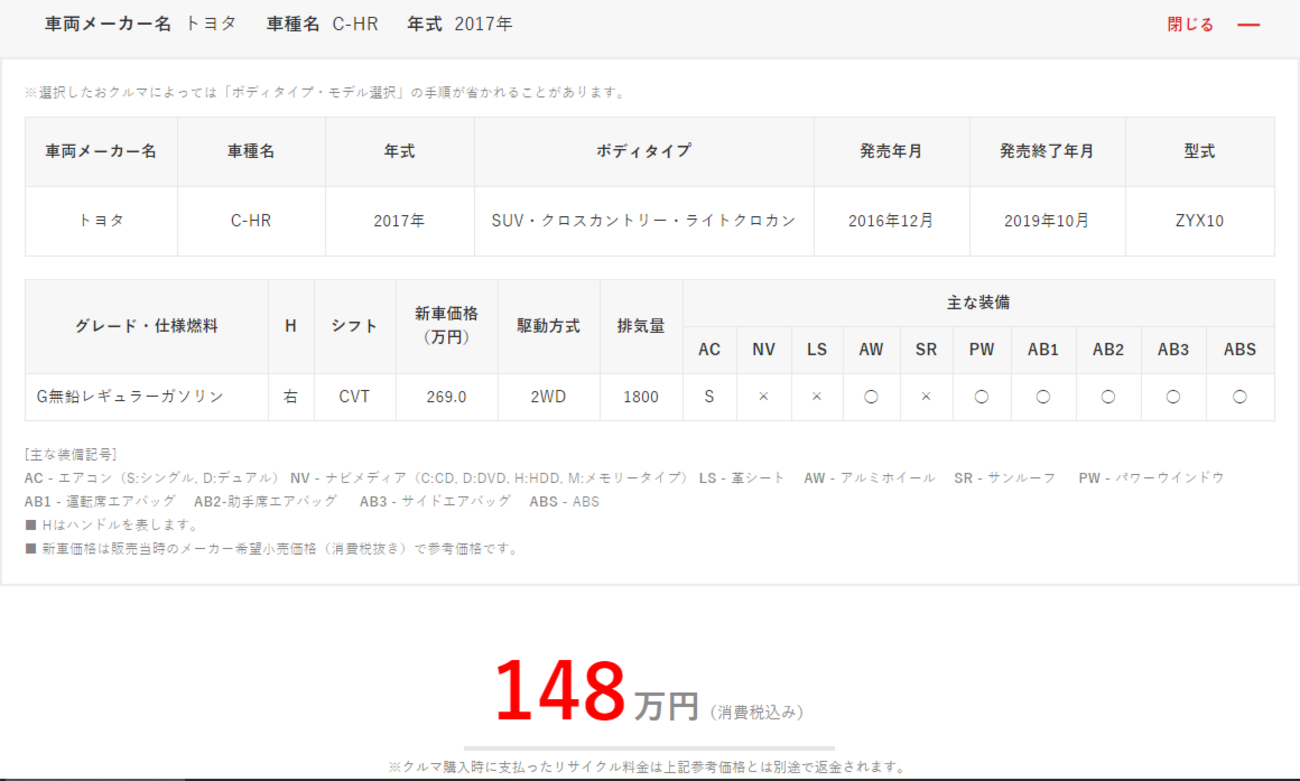Click the SUV・クロスカントリー・ライトクロカン body type cell
The width and height of the screenshot is (1300, 781).
(644, 221)
